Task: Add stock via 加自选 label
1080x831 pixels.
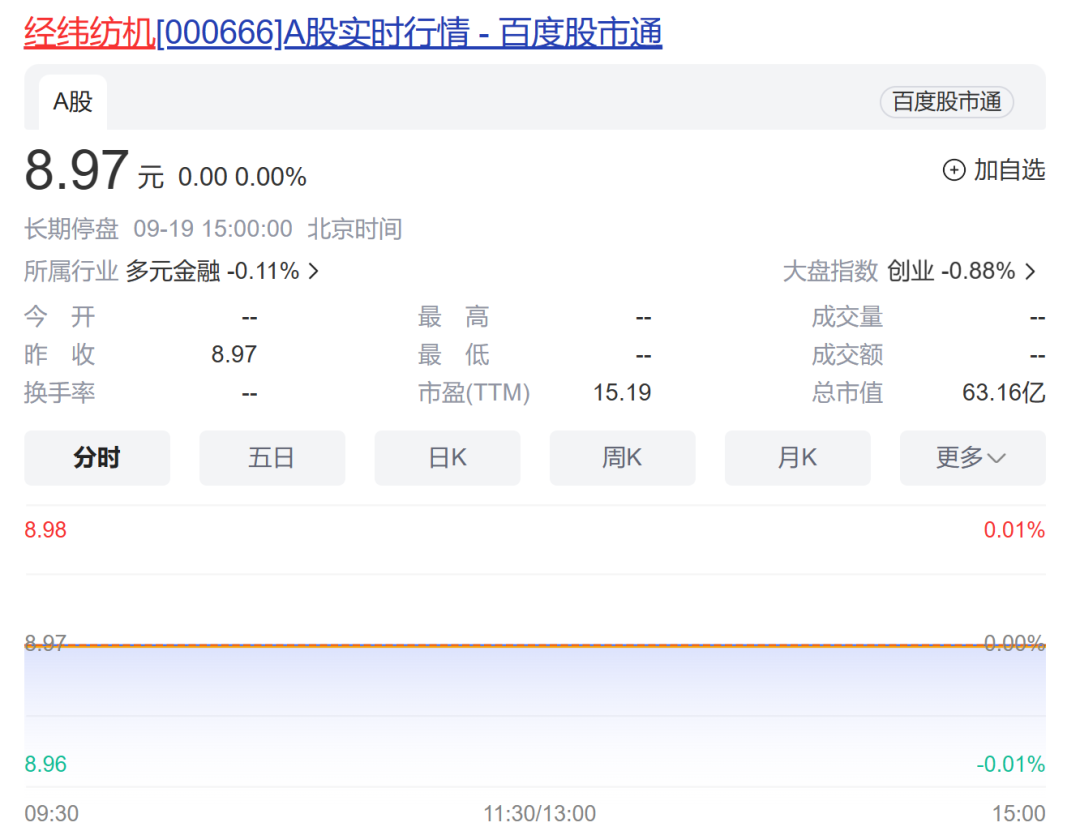Action: [1009, 170]
